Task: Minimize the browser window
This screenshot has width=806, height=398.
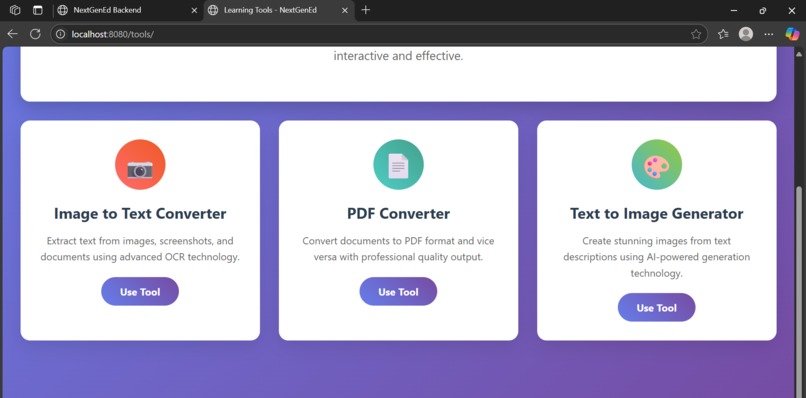Action: pos(734,10)
